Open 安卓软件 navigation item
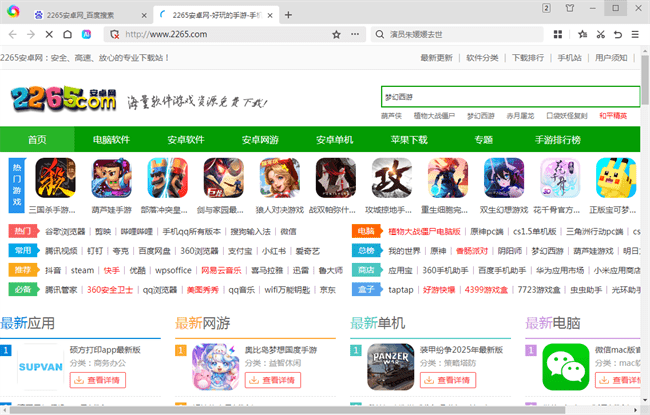Viewport: 650px width, 415px height. tap(186, 140)
